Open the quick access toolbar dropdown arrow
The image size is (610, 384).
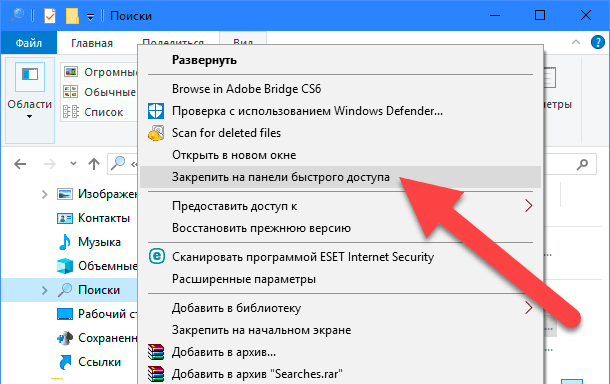pyautogui.click(x=90, y=17)
